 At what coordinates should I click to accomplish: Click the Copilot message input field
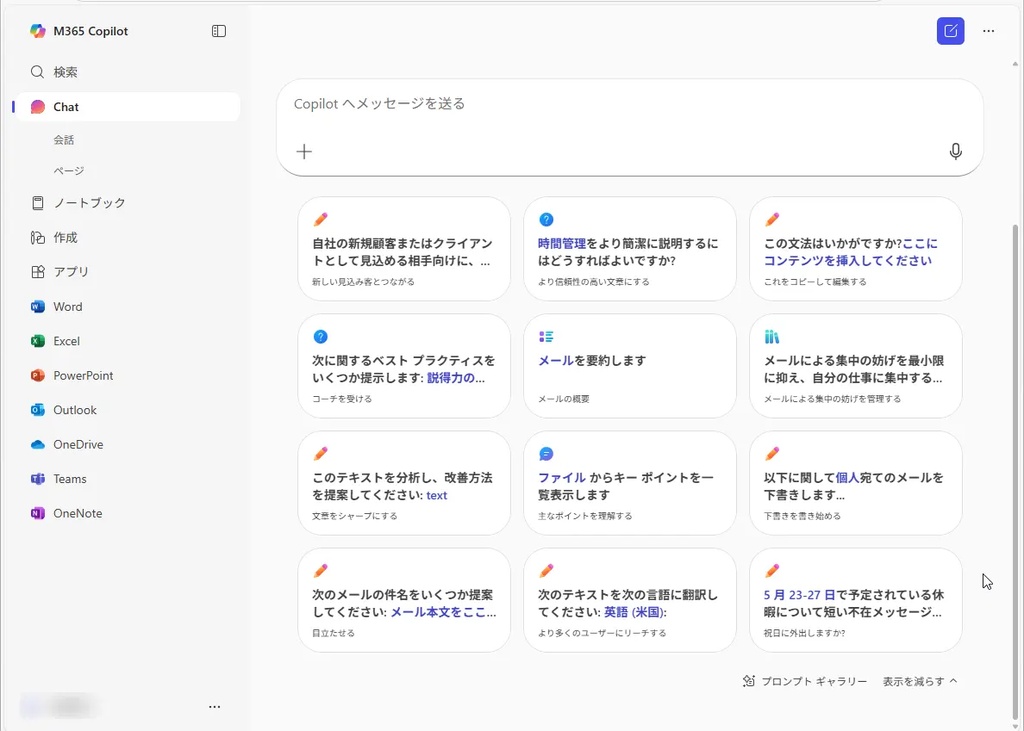(x=620, y=104)
